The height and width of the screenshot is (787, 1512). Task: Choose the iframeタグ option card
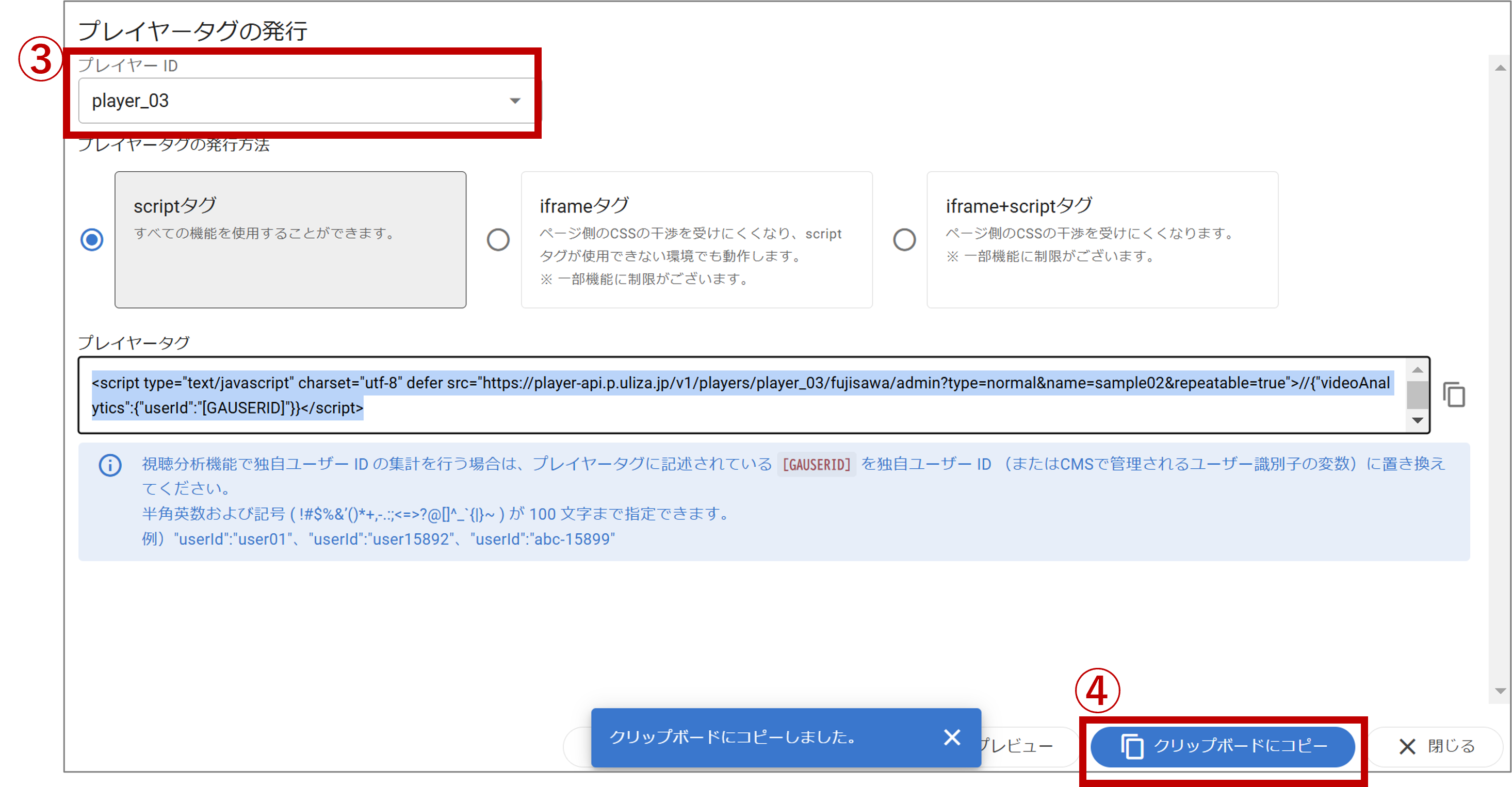(x=697, y=239)
